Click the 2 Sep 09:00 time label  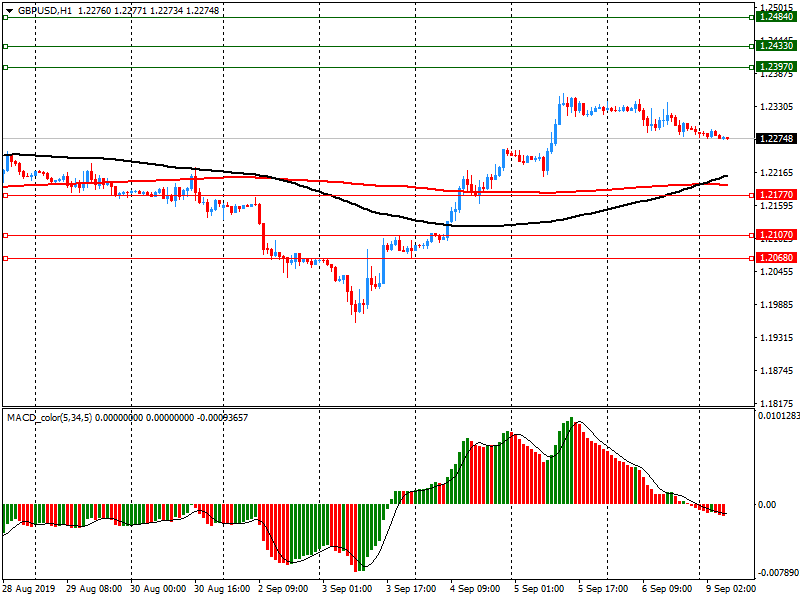click(283, 589)
